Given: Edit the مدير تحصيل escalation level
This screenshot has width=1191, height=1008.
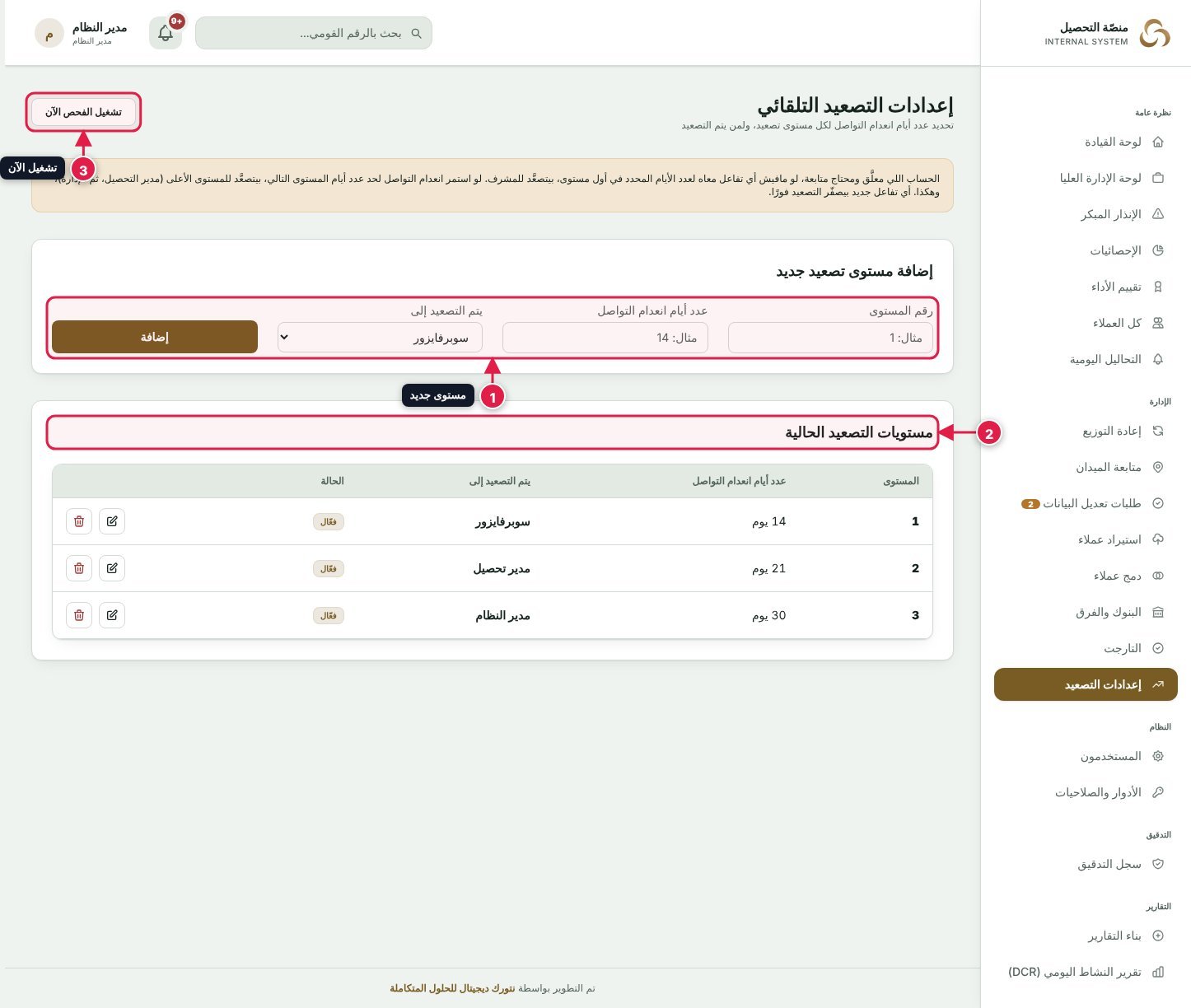Looking at the screenshot, I should coord(112,568).
